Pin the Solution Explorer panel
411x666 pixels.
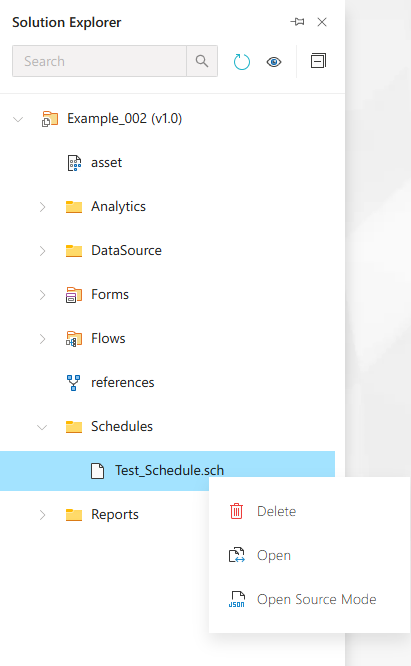pyautogui.click(x=297, y=22)
